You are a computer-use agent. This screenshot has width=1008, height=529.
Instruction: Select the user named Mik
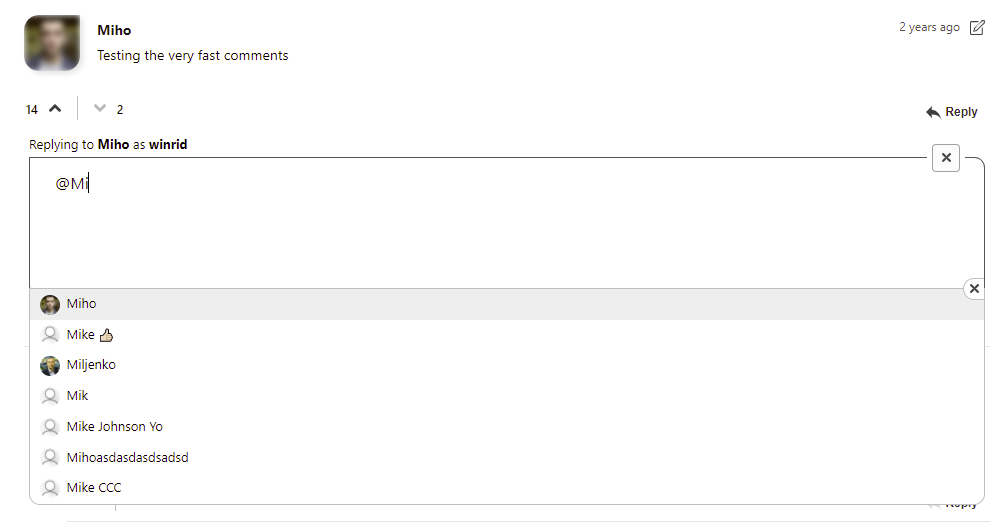[78, 396]
